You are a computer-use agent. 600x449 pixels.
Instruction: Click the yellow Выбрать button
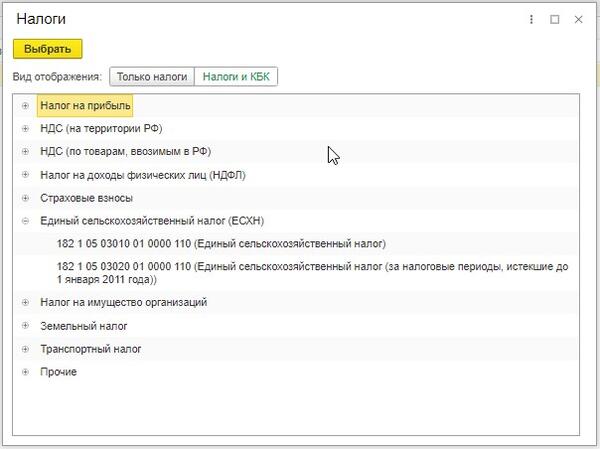click(47, 48)
